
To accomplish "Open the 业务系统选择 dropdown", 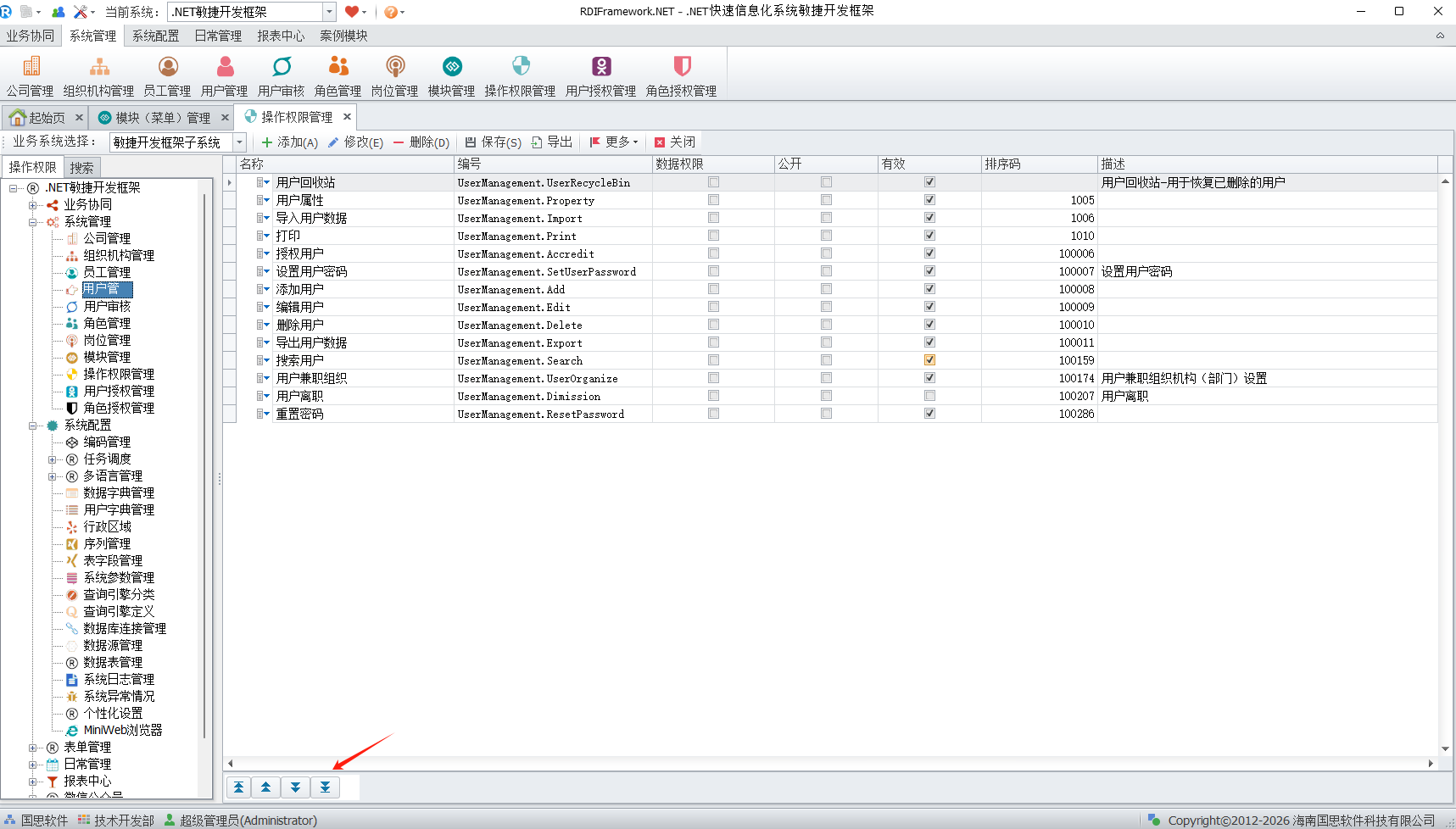I will pos(239,142).
